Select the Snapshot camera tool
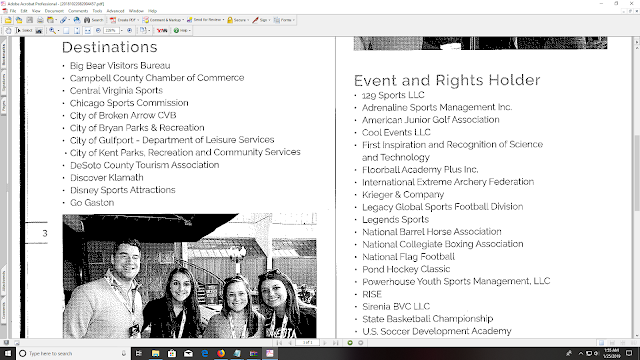 pyautogui.click(x=39, y=31)
